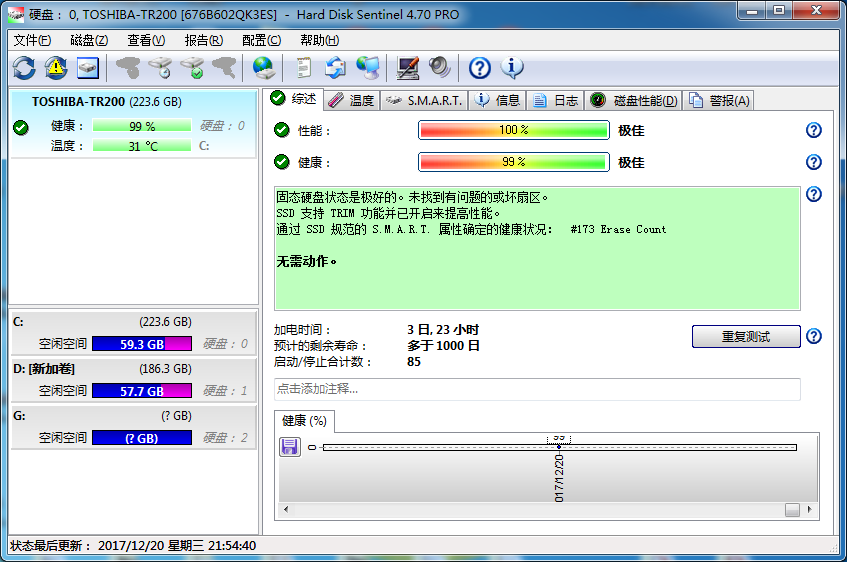Click the speaker sound toolbar icon
The height and width of the screenshot is (562, 847).
coord(439,68)
